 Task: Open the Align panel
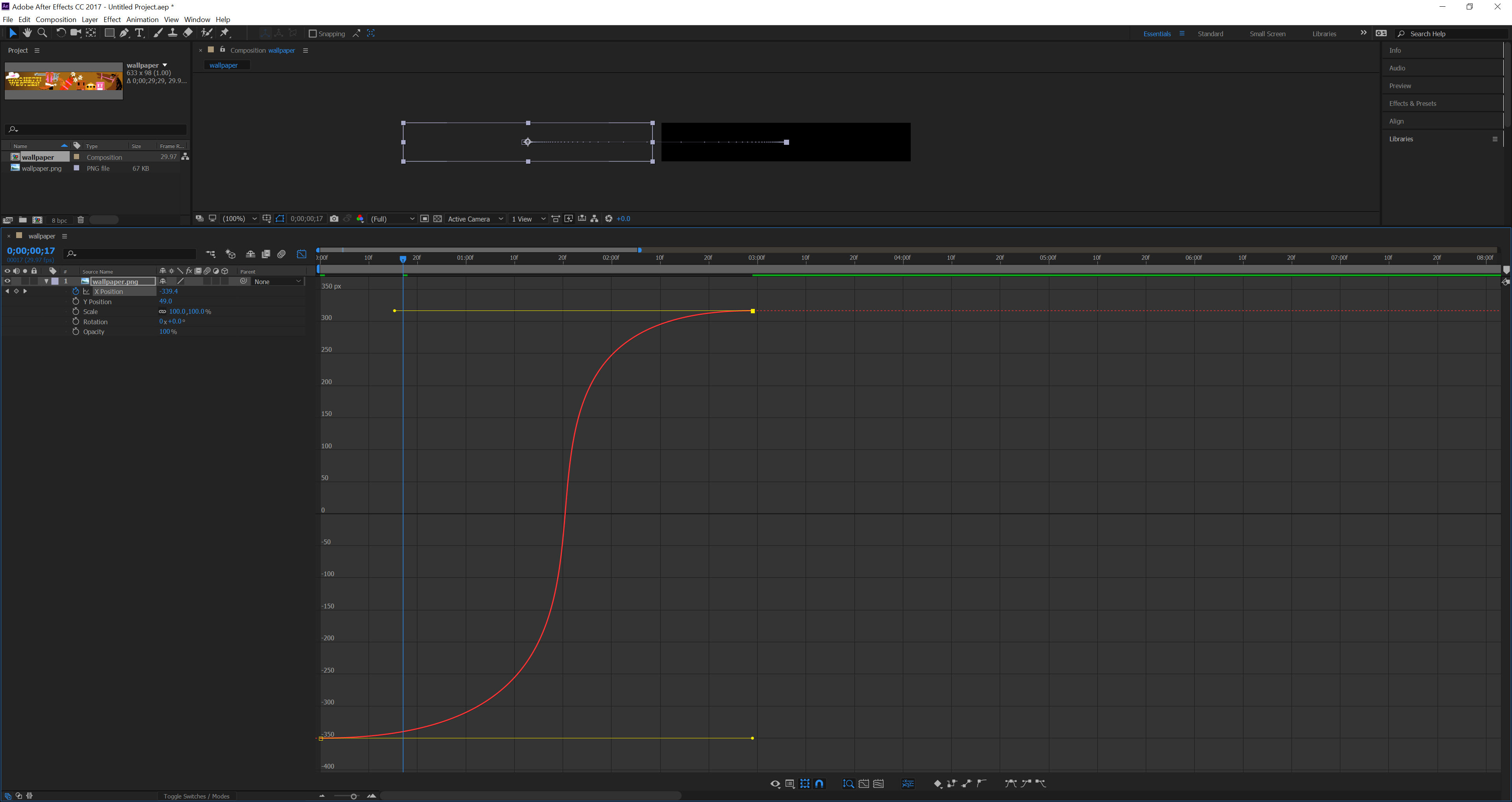click(x=1396, y=121)
